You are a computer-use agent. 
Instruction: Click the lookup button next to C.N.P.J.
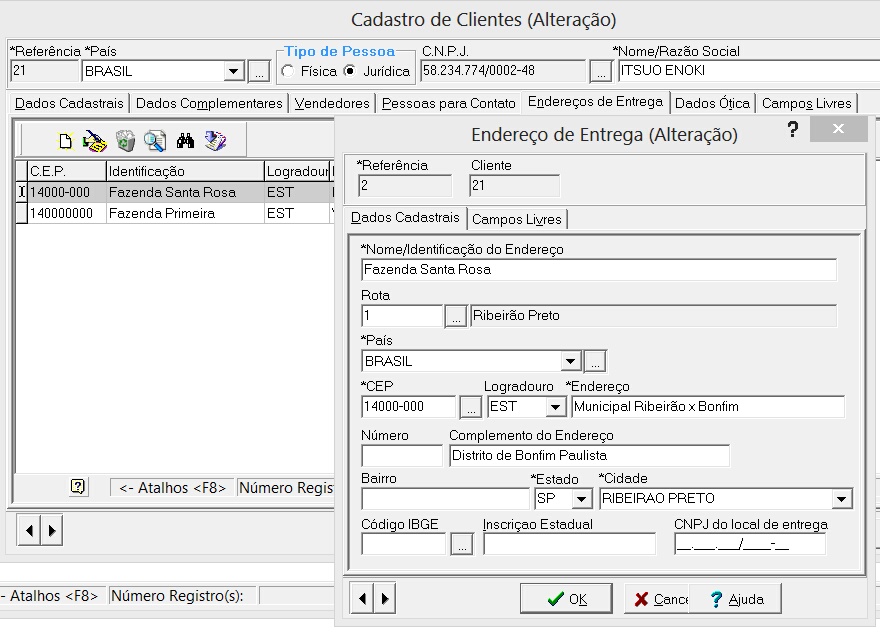click(601, 72)
